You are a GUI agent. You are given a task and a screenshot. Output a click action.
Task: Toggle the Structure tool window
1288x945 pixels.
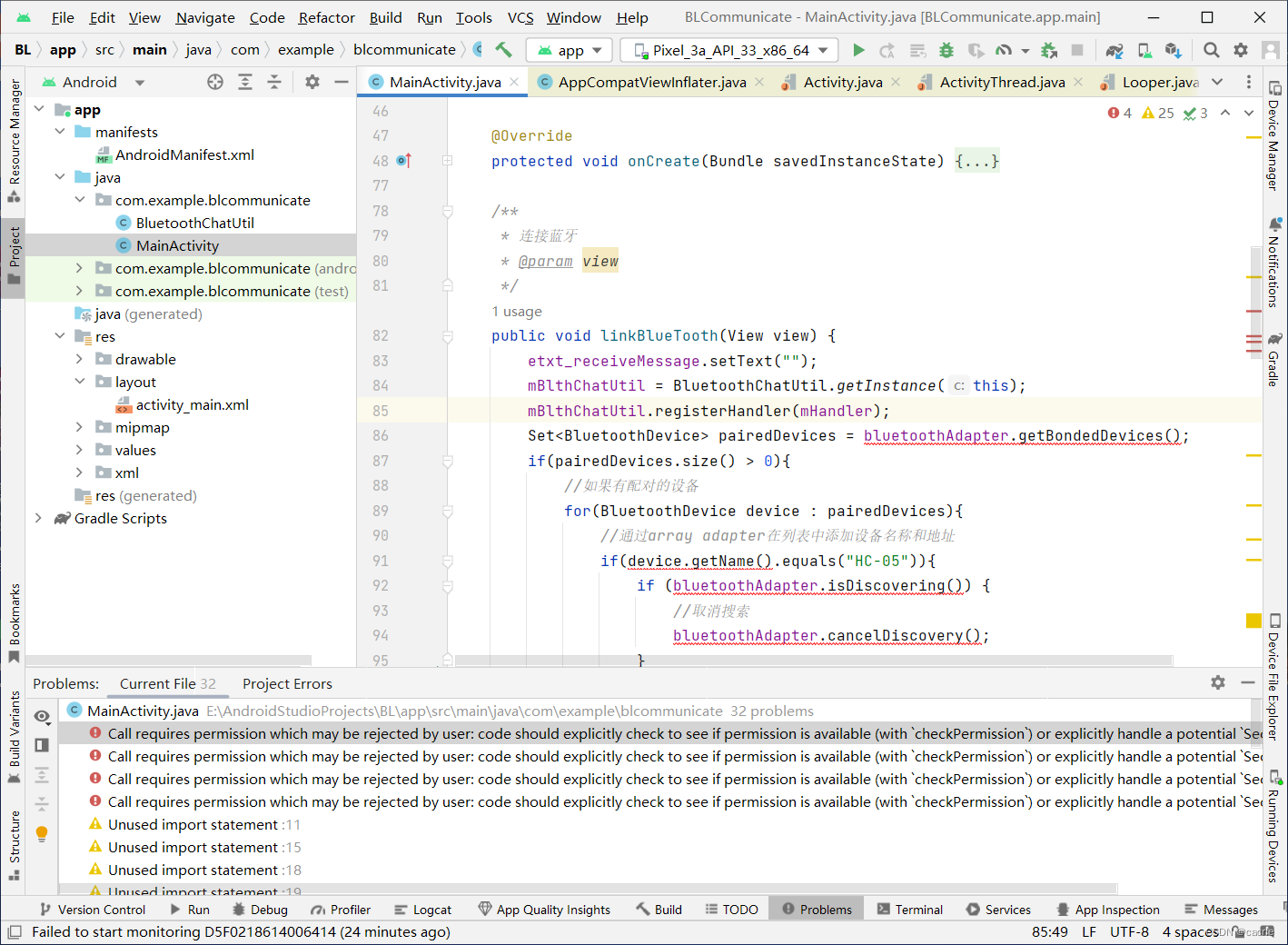[14, 845]
